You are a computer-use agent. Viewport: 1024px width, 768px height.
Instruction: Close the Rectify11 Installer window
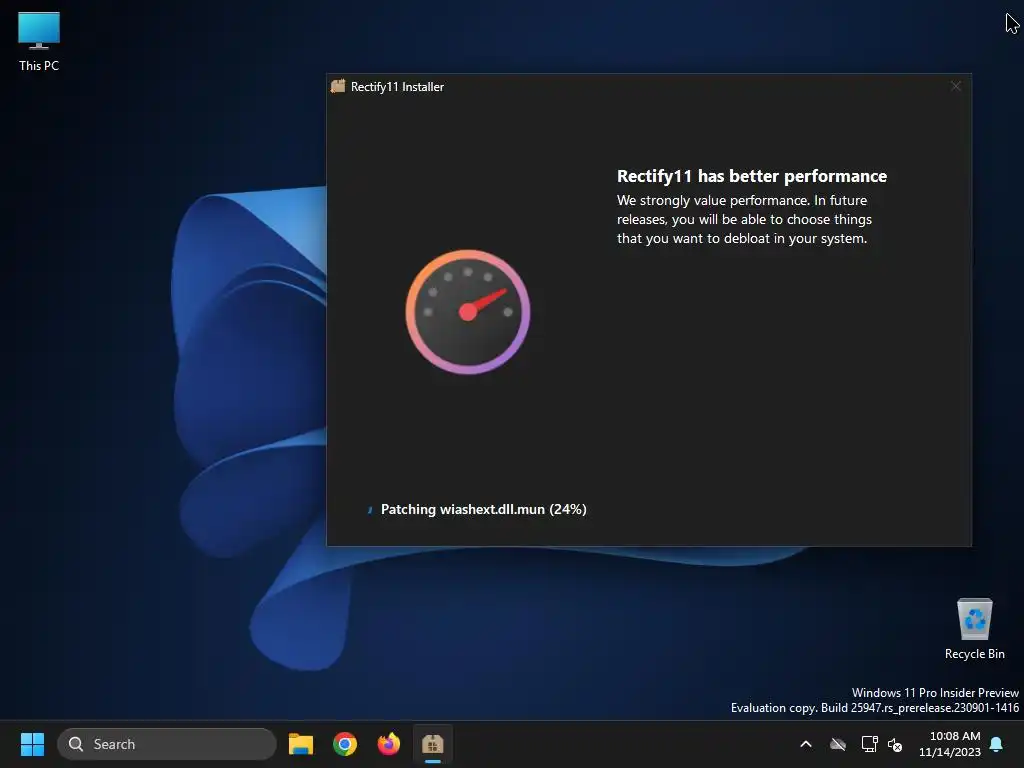tap(955, 86)
